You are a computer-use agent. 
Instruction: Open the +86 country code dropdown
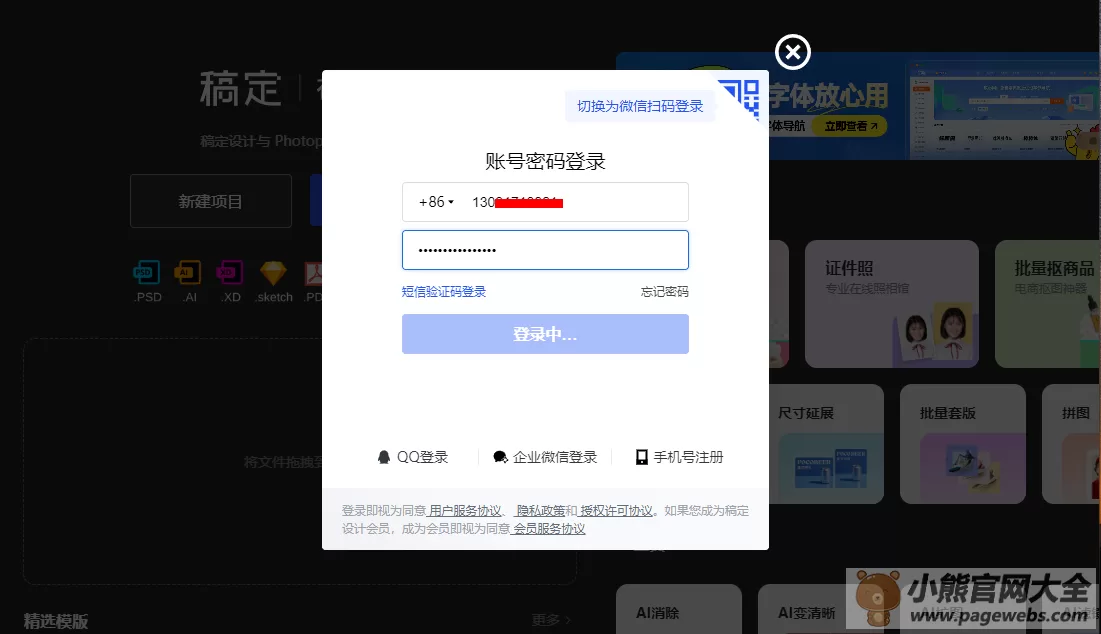click(437, 202)
